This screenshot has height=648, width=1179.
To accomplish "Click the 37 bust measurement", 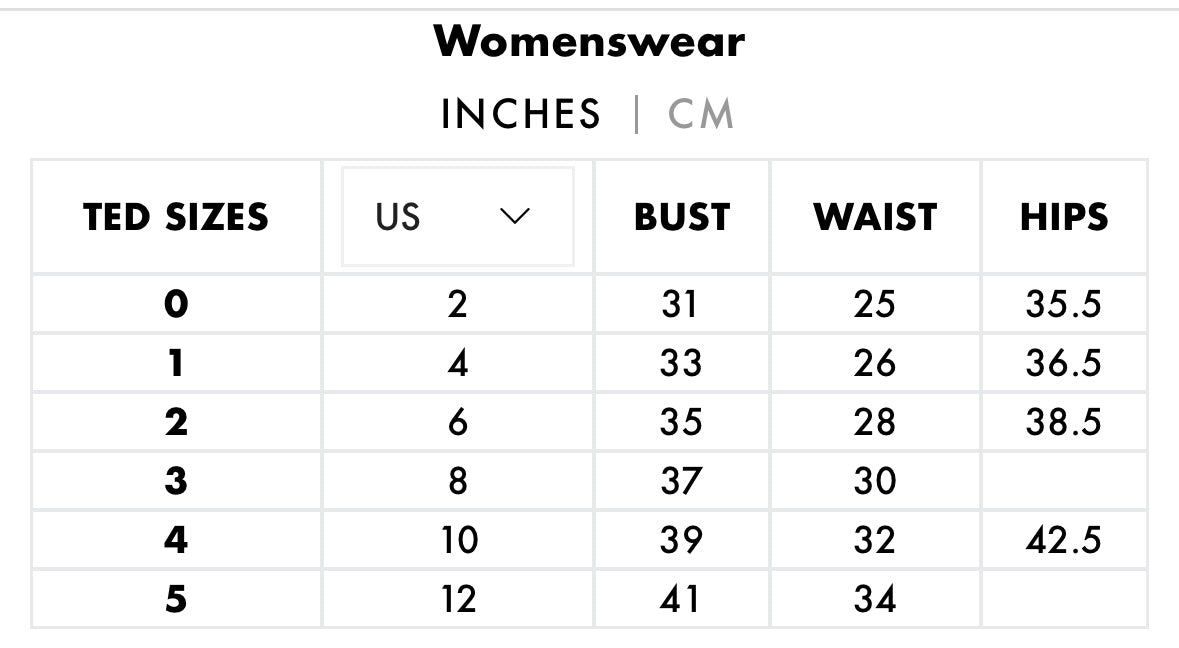I will pyautogui.click(x=681, y=481).
